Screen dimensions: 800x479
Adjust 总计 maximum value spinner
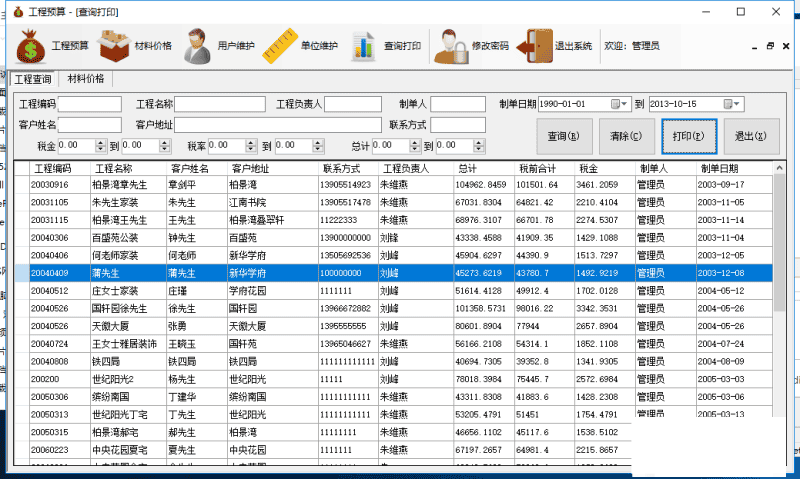tap(479, 146)
